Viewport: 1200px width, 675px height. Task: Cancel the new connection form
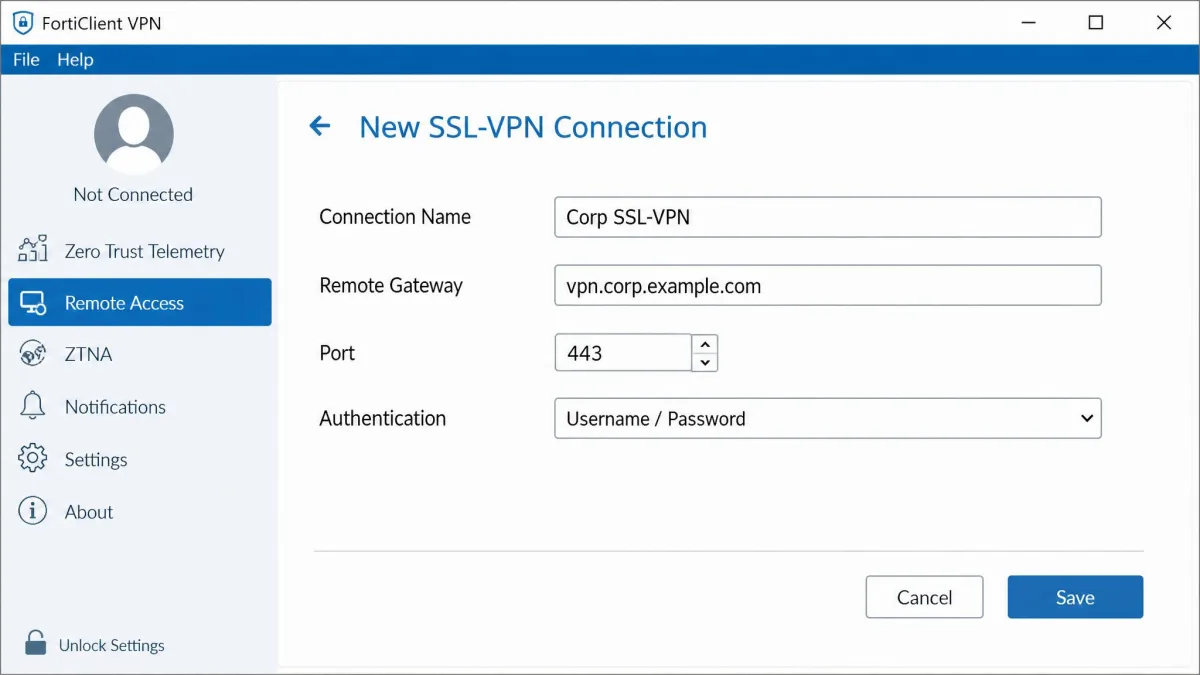[924, 597]
